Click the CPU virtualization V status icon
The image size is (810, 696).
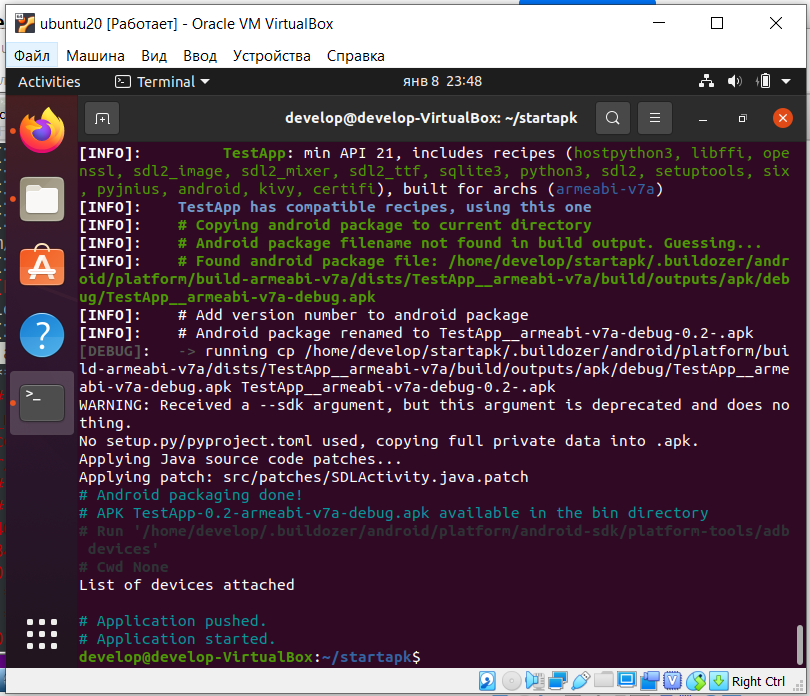(x=673, y=681)
